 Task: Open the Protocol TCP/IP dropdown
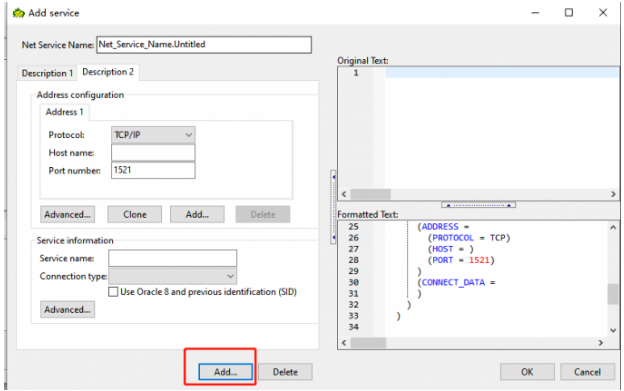pos(153,135)
